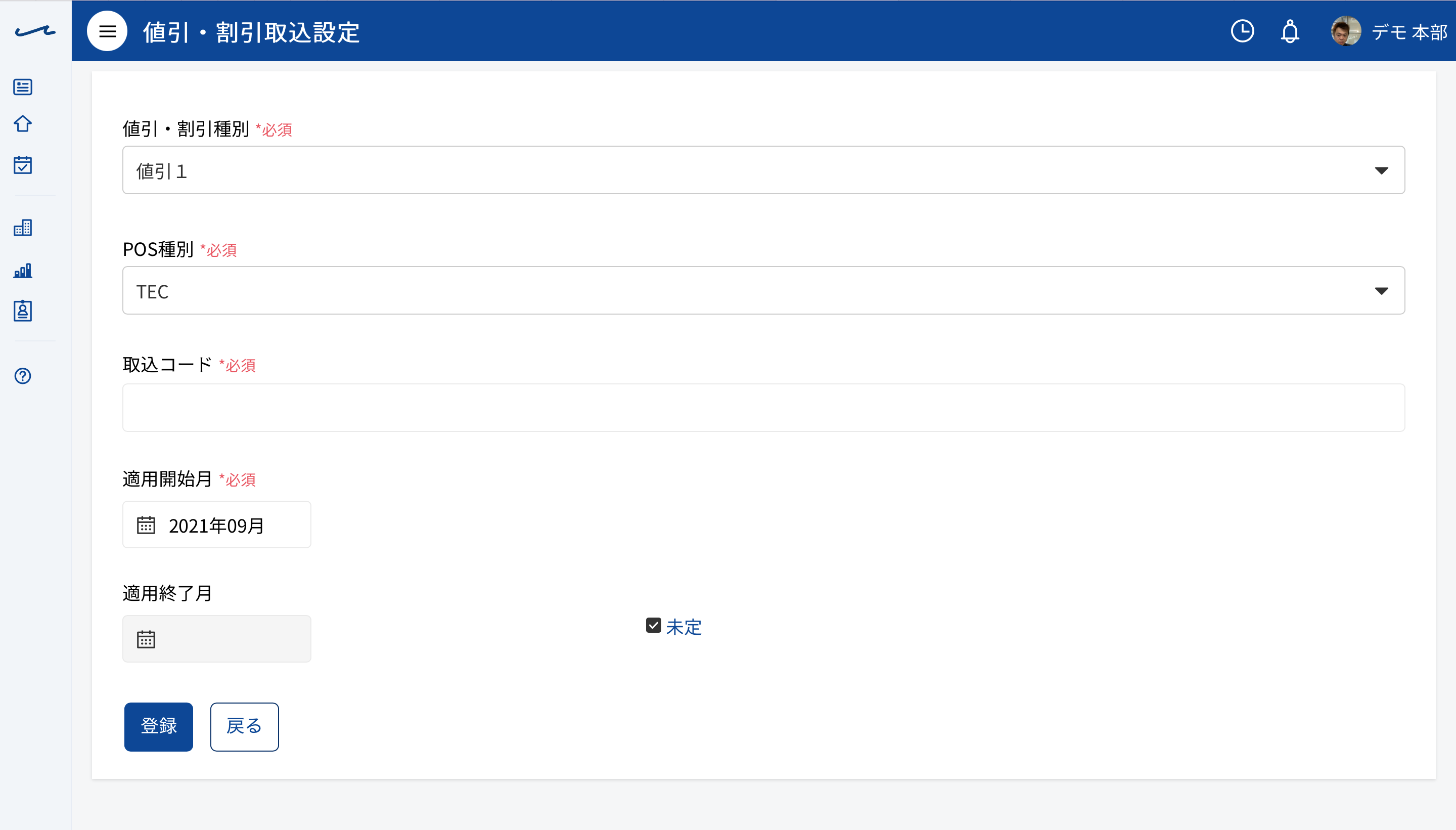This screenshot has width=1456, height=830.
Task: Click the 未定 checkbox label
Action: [x=684, y=627]
